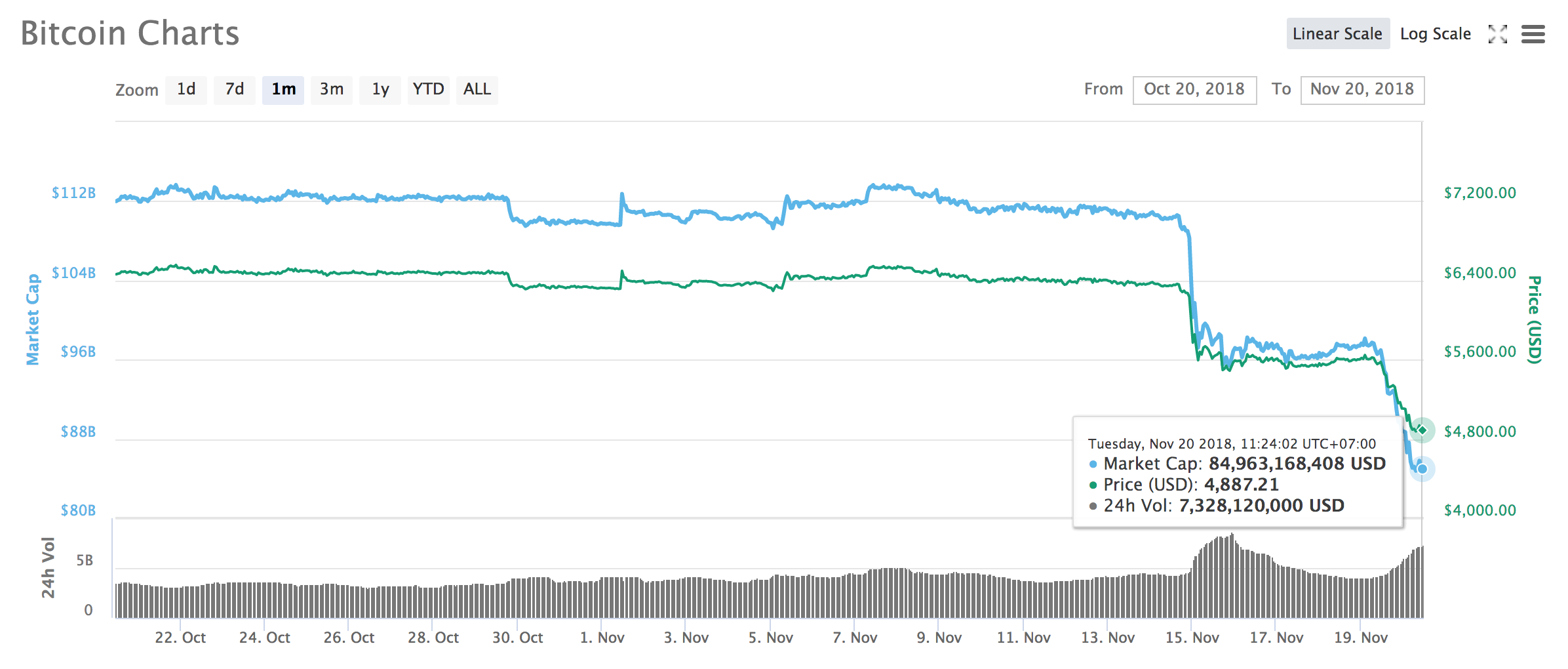
Task: Click the 13. Nov date label
Action: [x=1108, y=638]
